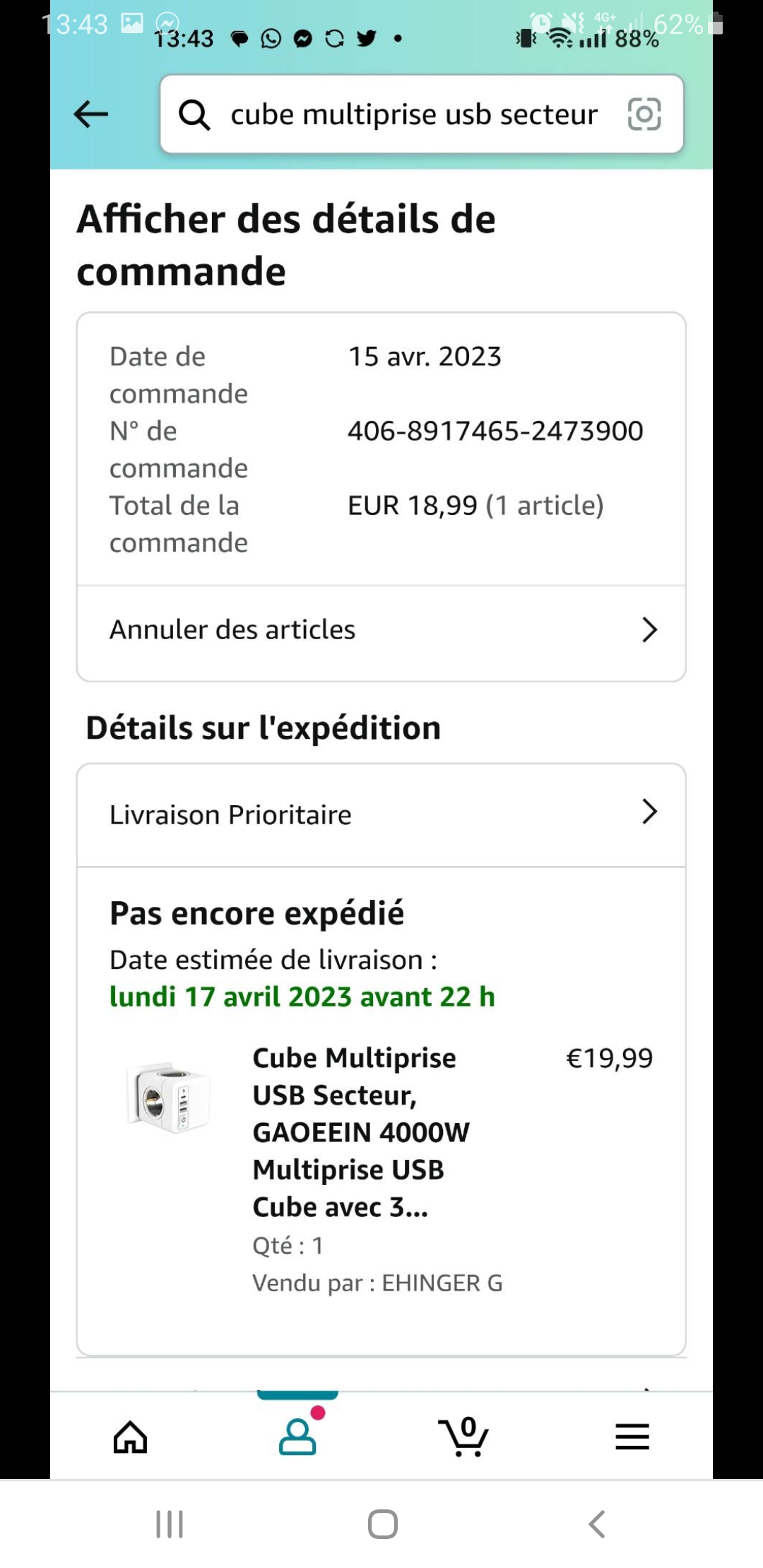
Task: Open the hamburger menu tab
Action: [x=632, y=1437]
